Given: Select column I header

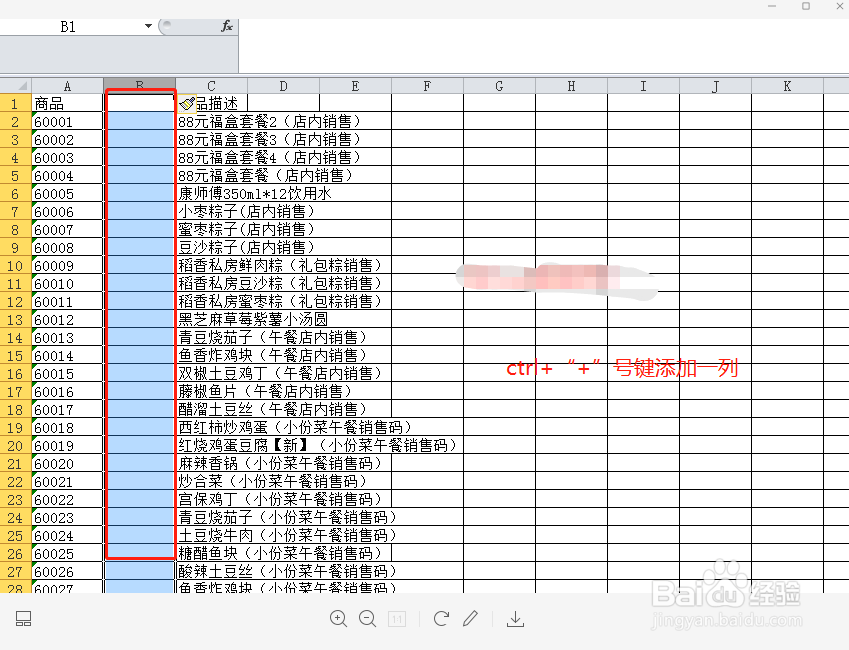Looking at the screenshot, I should point(643,86).
